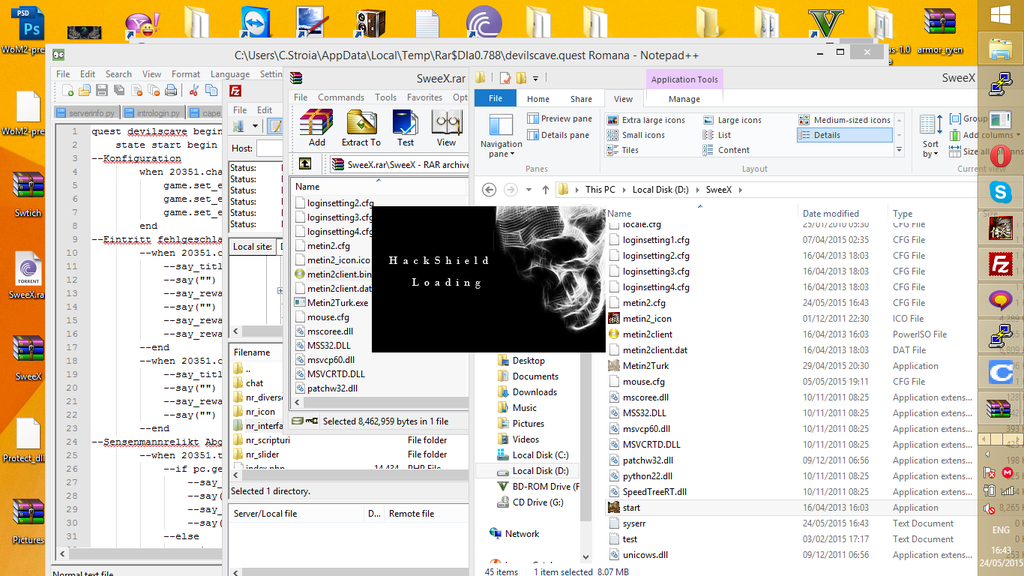The height and width of the screenshot is (576, 1024).
Task: Click the SweeX WinRAR desktop icon
Action: [28, 357]
